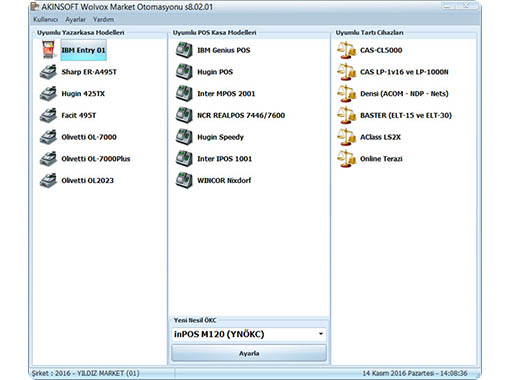The height and width of the screenshot is (380, 510).
Task: Click the IBM Entry 01 label
Action: tap(83, 50)
